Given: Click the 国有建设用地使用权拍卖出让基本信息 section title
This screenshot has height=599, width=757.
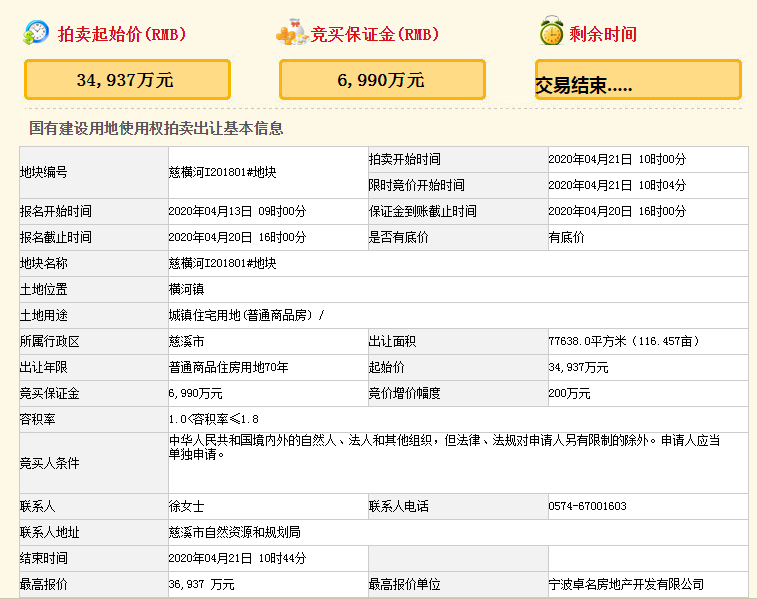Looking at the screenshot, I should click(156, 128).
